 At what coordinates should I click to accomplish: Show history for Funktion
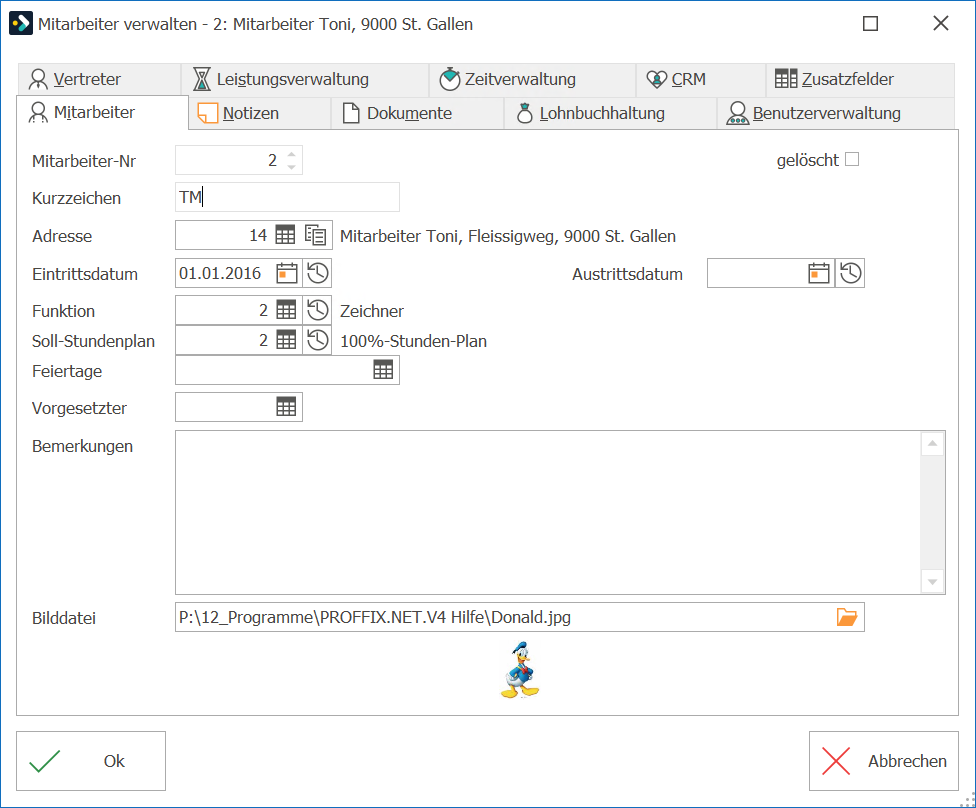coord(317,310)
